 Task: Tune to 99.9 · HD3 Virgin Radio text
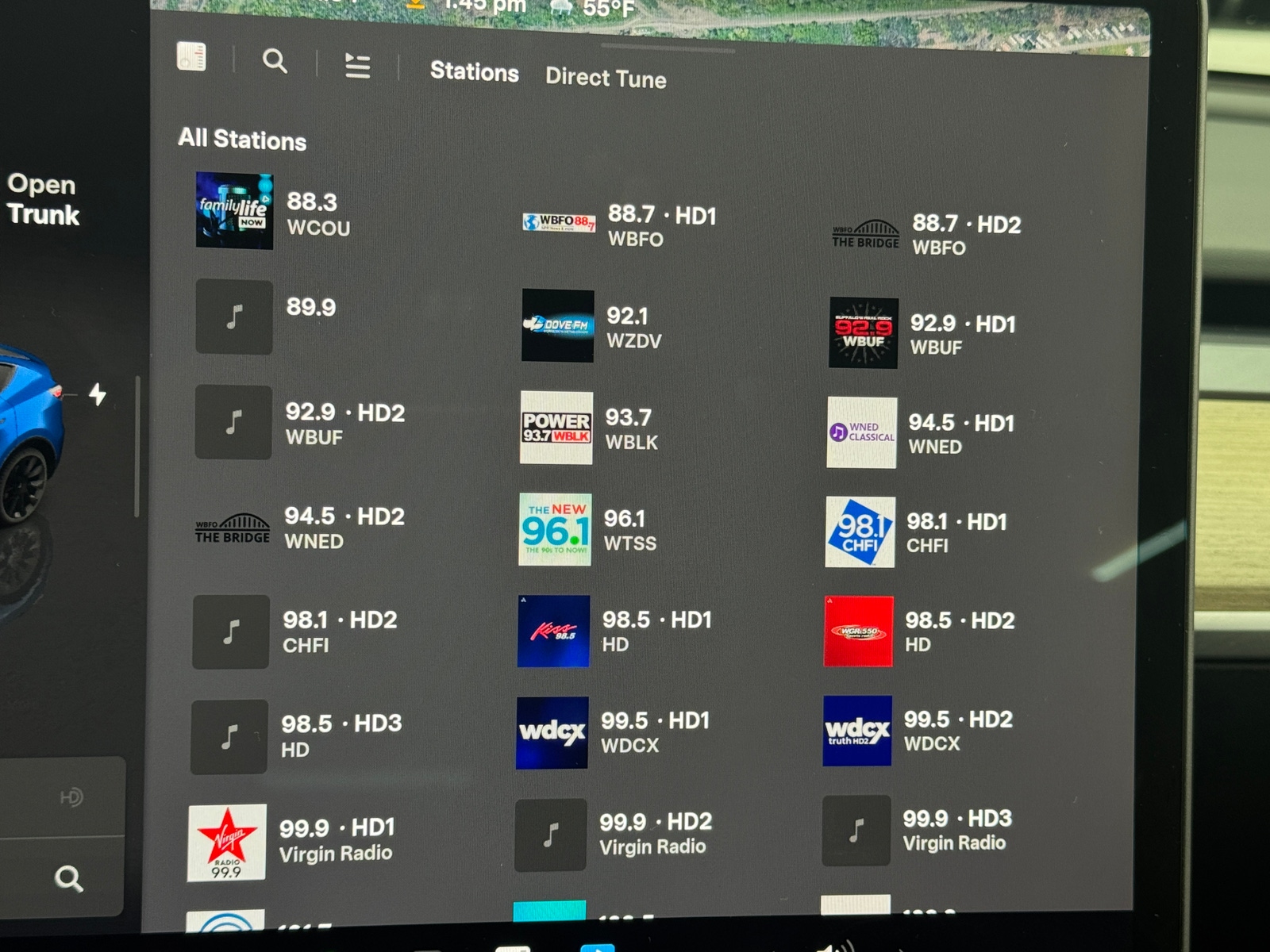click(x=957, y=830)
